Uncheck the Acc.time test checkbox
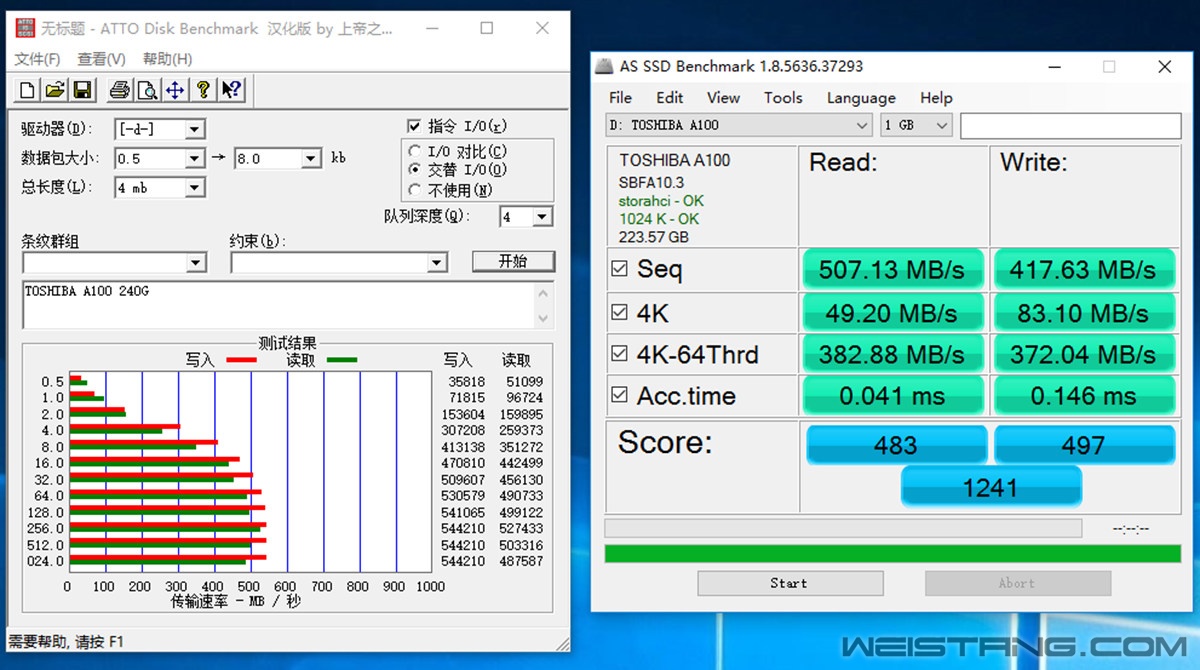1200x670 pixels. pyautogui.click(x=620, y=395)
